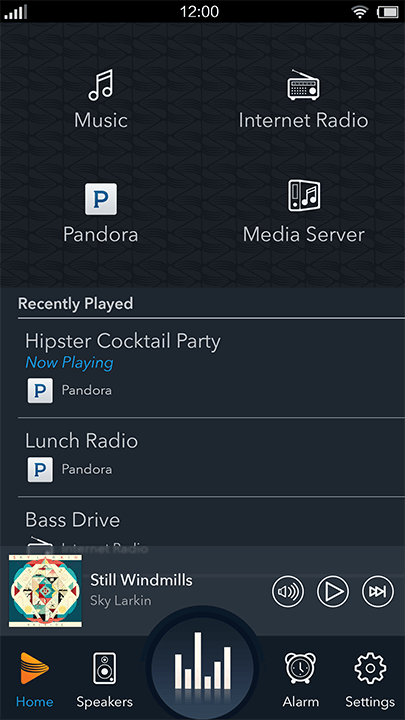Open the Media Server icon
Image resolution: width=405 pixels, height=720 pixels.
coord(304,196)
